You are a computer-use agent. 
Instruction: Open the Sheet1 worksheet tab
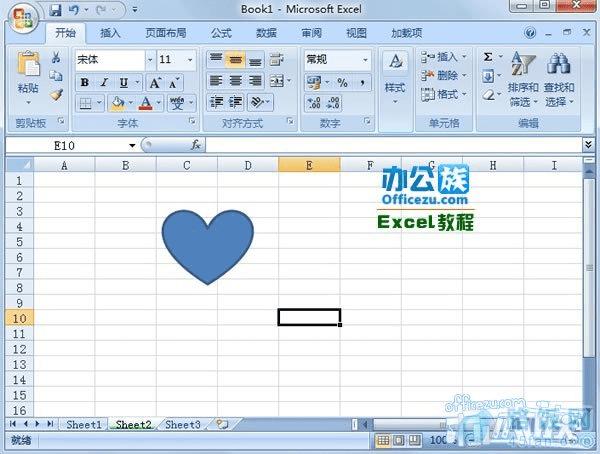coord(84,425)
